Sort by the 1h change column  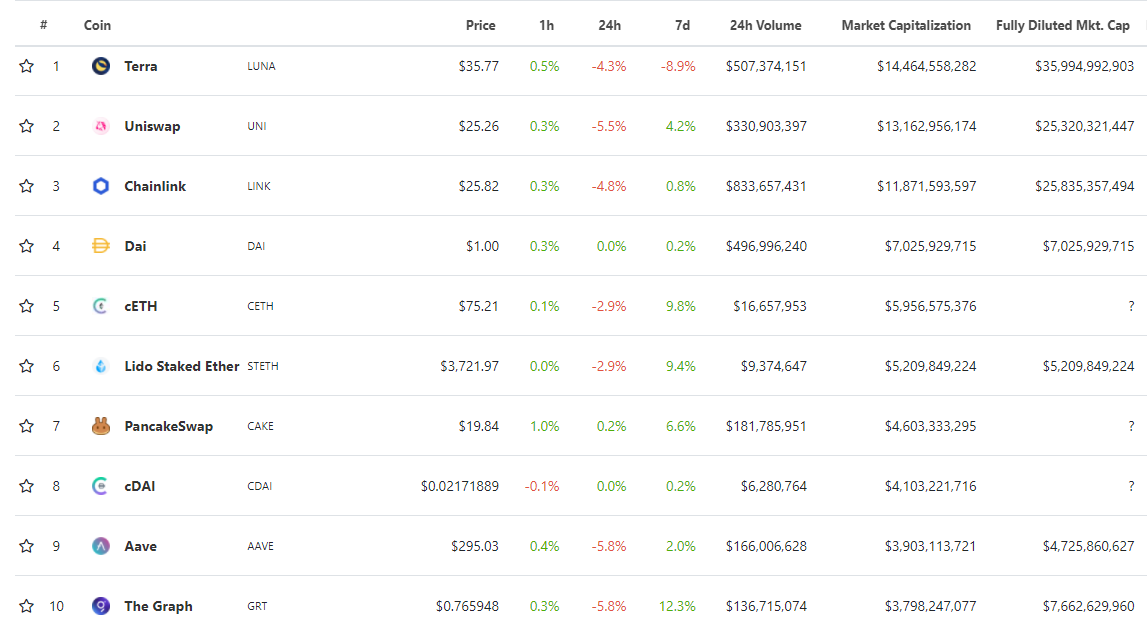pyautogui.click(x=546, y=25)
